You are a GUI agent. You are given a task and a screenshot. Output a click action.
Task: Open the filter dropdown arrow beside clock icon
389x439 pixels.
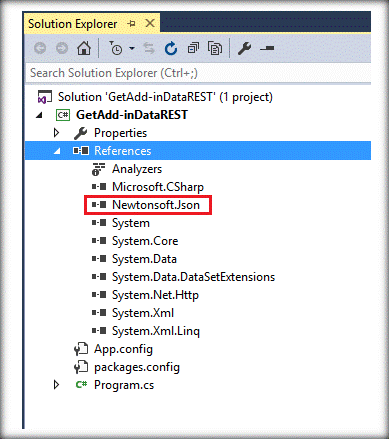coord(132,49)
